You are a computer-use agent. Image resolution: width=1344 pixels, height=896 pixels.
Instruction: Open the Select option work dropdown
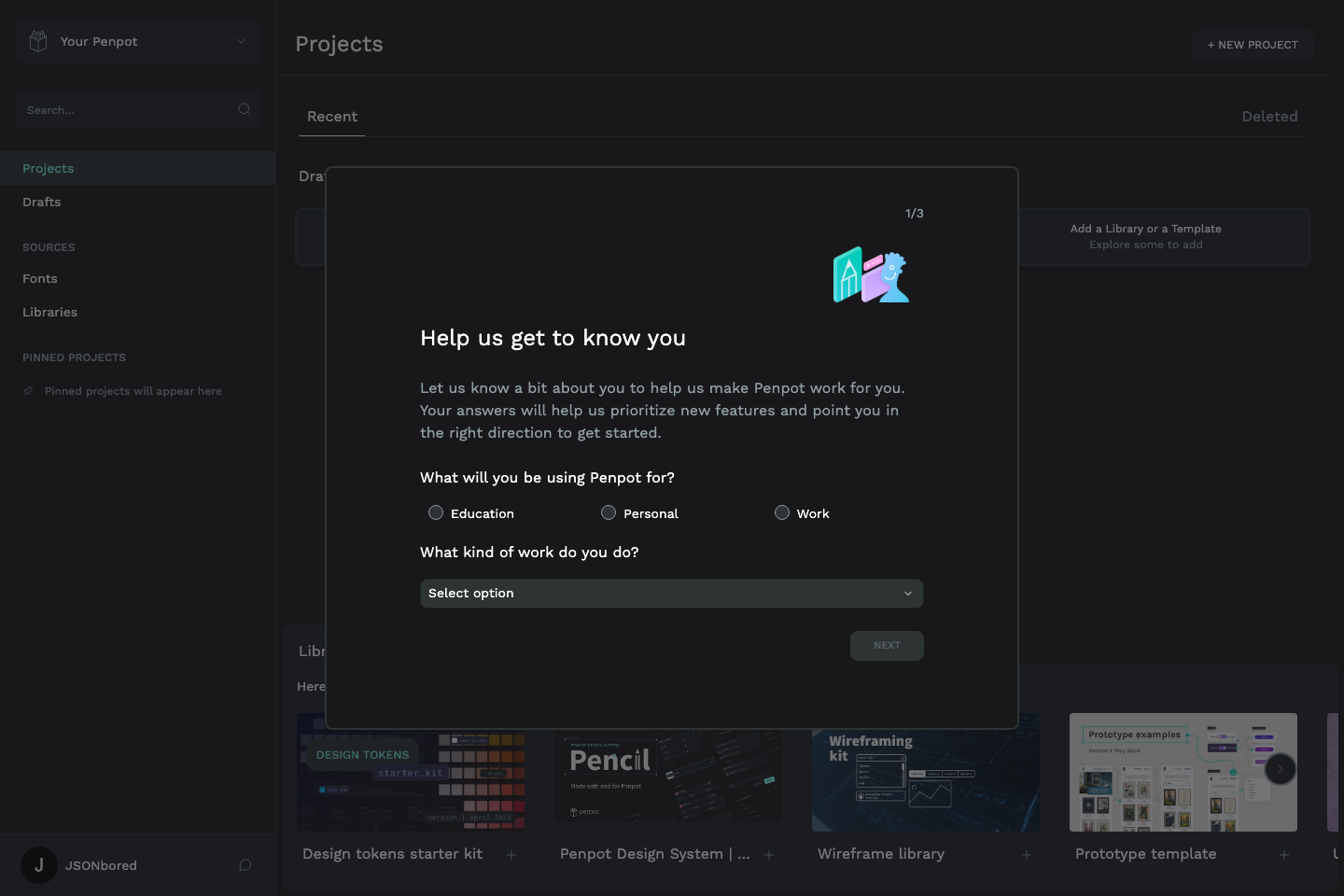coord(672,594)
